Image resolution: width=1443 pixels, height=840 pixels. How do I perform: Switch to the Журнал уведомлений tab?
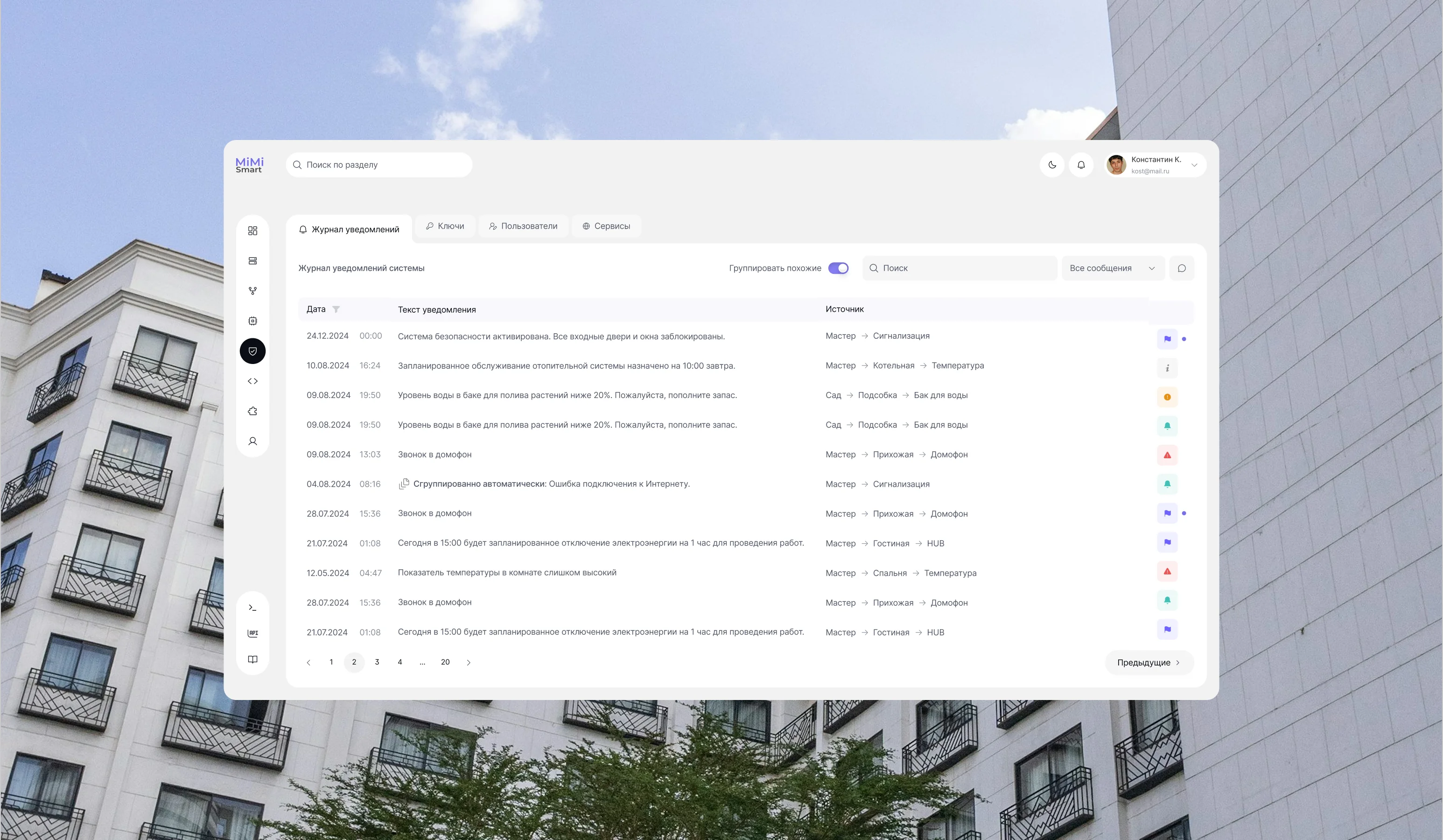(x=349, y=230)
